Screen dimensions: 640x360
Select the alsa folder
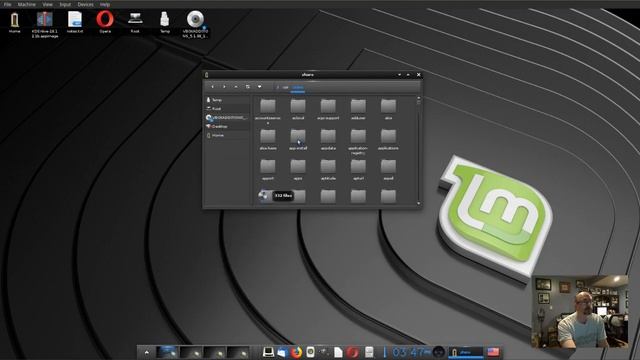[388, 109]
